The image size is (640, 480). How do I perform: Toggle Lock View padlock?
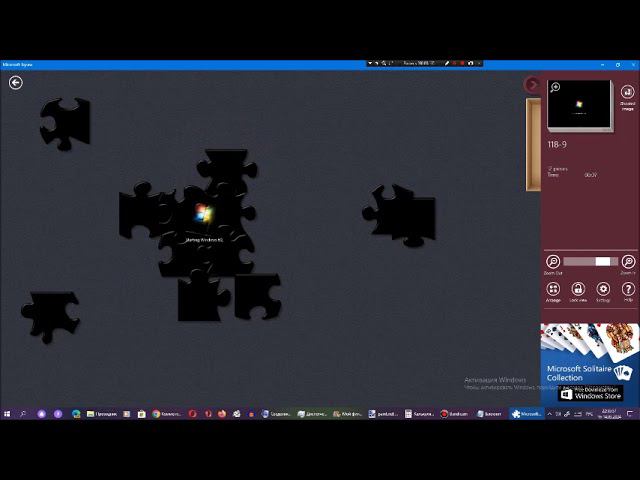[x=578, y=289]
